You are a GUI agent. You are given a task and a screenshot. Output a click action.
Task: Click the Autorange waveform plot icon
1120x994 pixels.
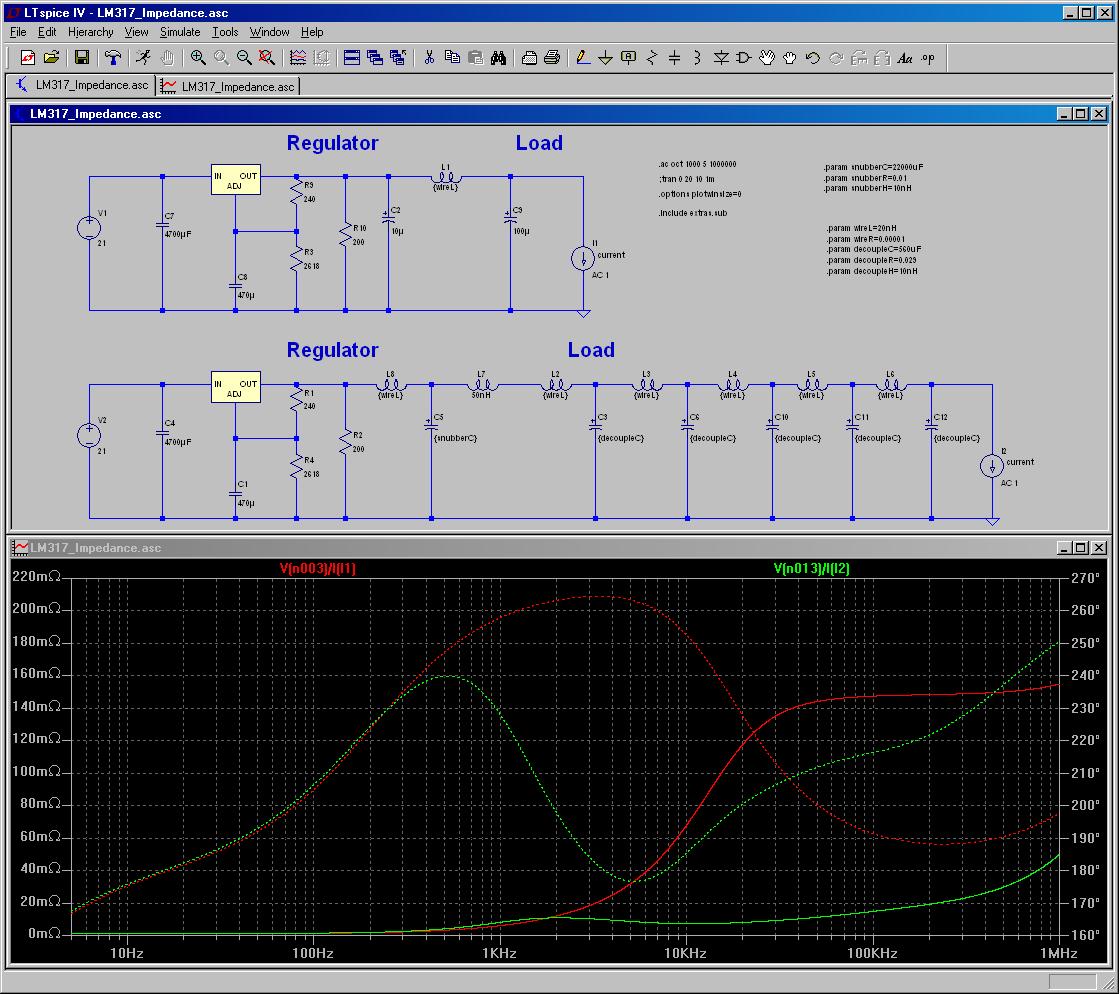[x=298, y=58]
